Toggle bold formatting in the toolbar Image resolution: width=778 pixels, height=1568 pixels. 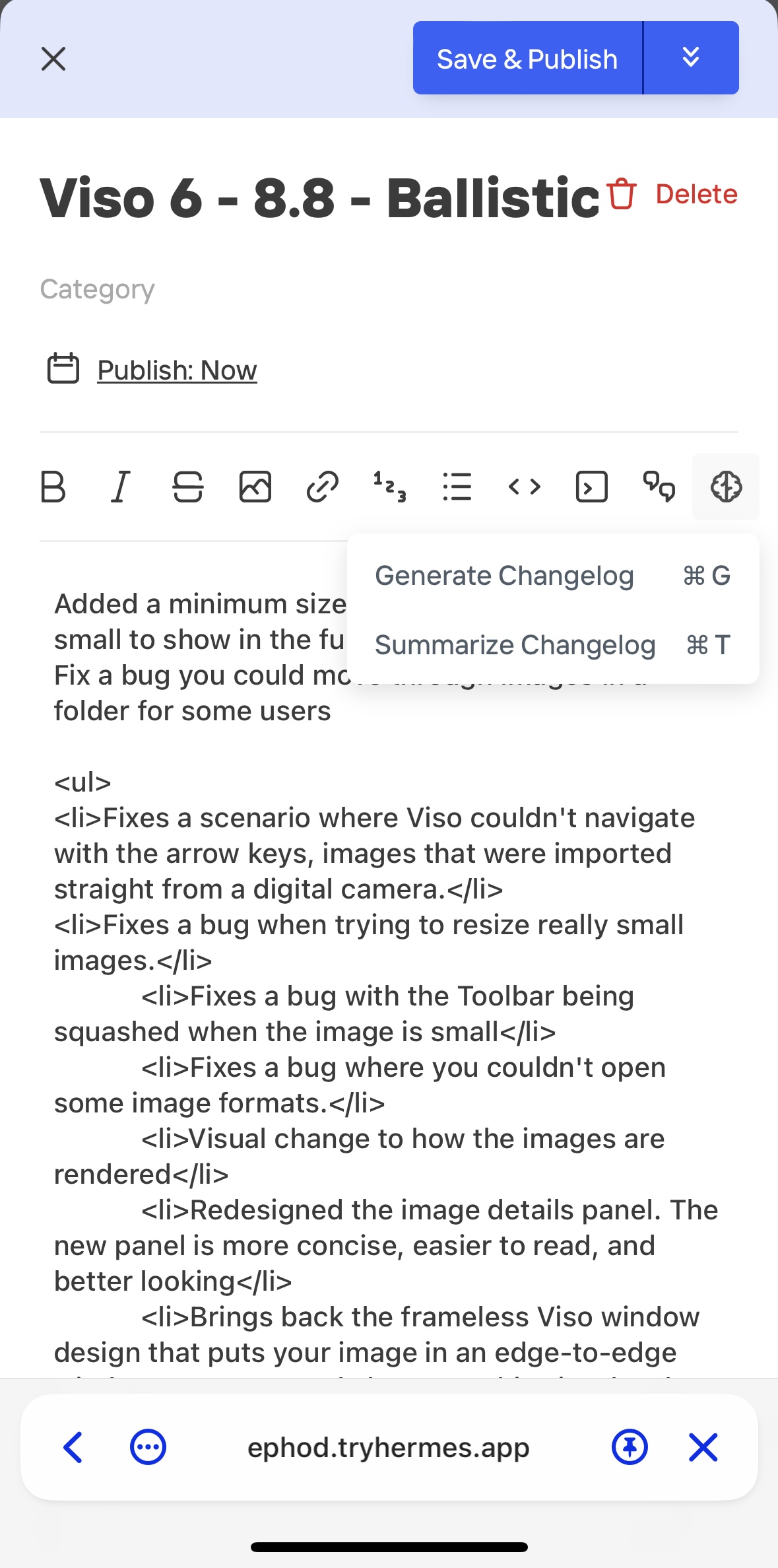53,487
